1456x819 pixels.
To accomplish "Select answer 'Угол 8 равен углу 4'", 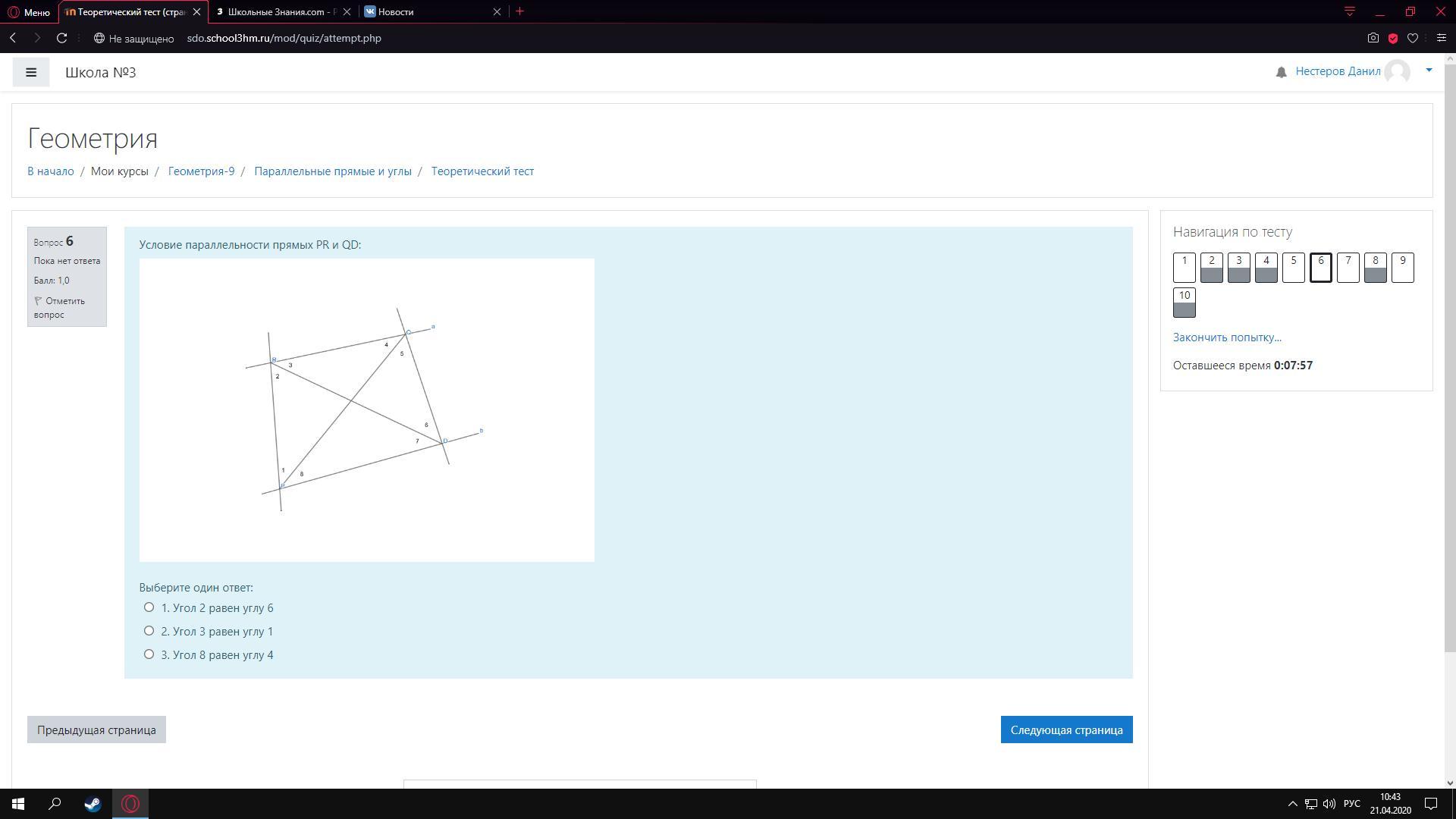I will [x=149, y=654].
